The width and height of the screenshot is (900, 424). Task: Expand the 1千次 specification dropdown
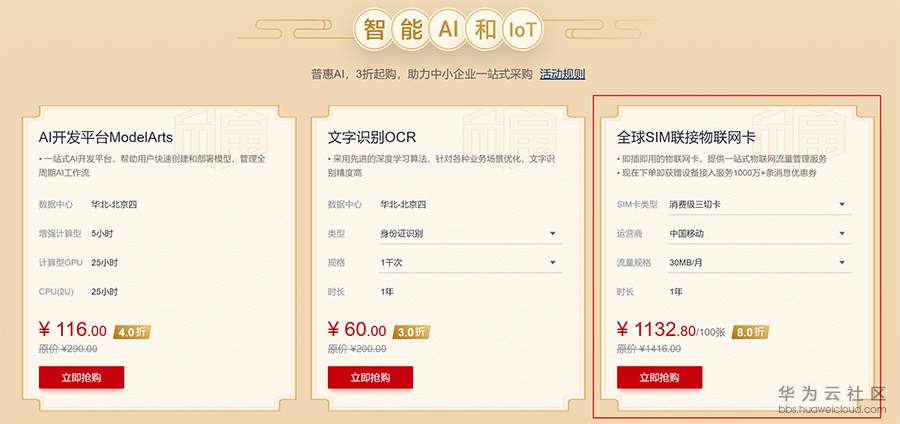pyautogui.click(x=469, y=263)
